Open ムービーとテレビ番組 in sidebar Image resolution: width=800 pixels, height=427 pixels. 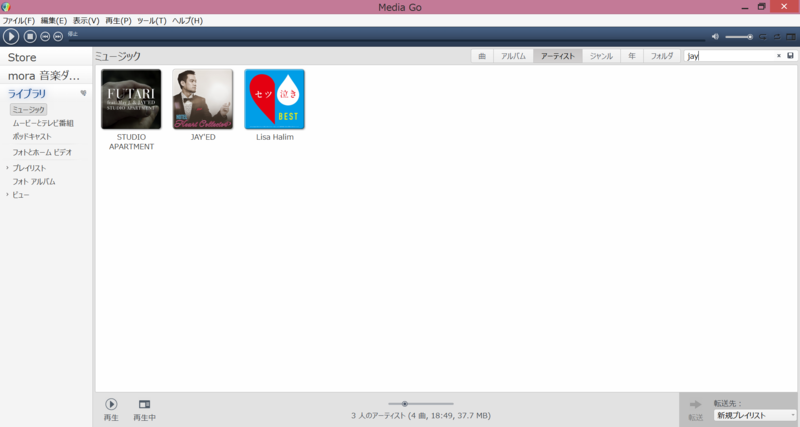coord(43,123)
